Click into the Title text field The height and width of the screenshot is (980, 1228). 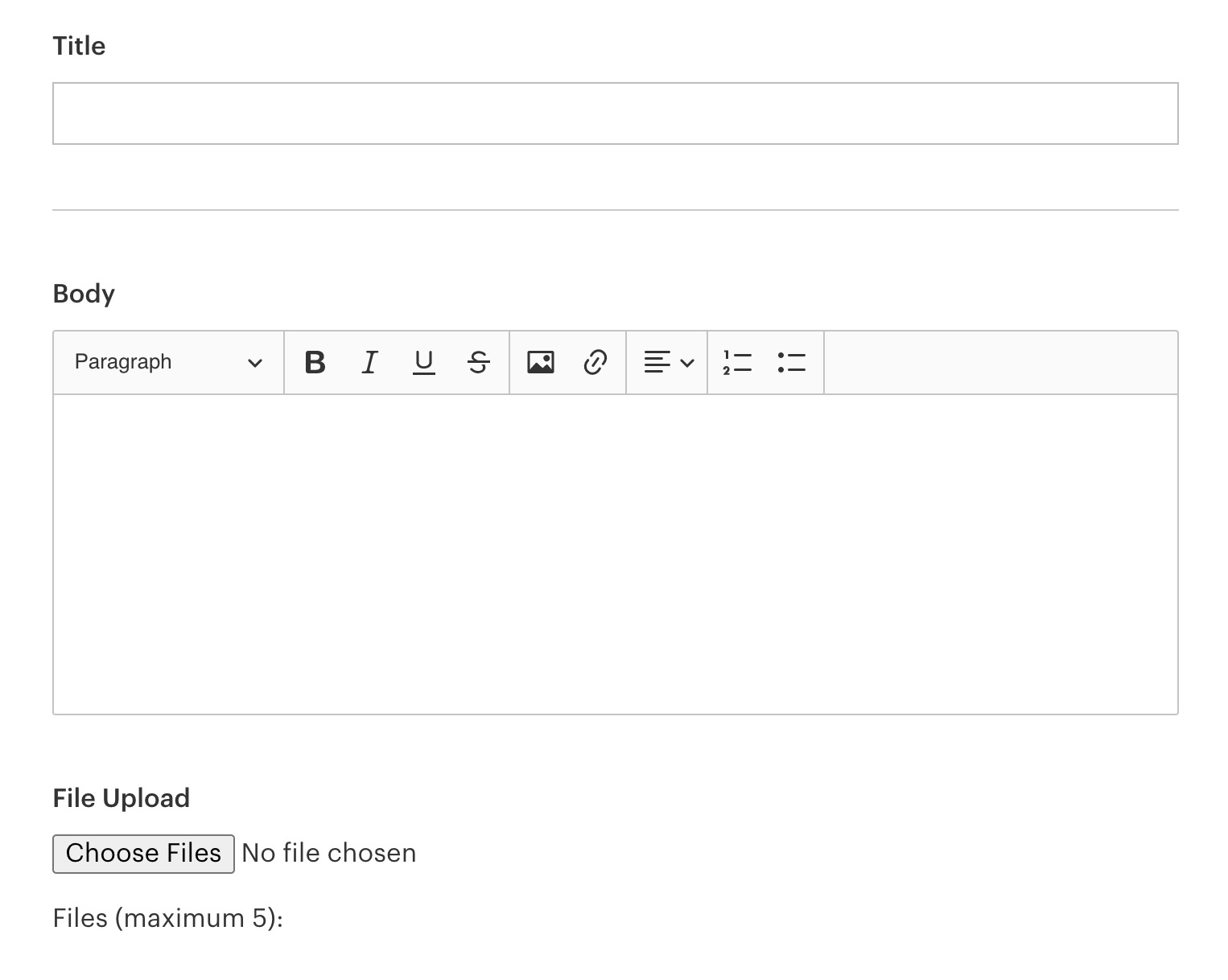(x=615, y=113)
